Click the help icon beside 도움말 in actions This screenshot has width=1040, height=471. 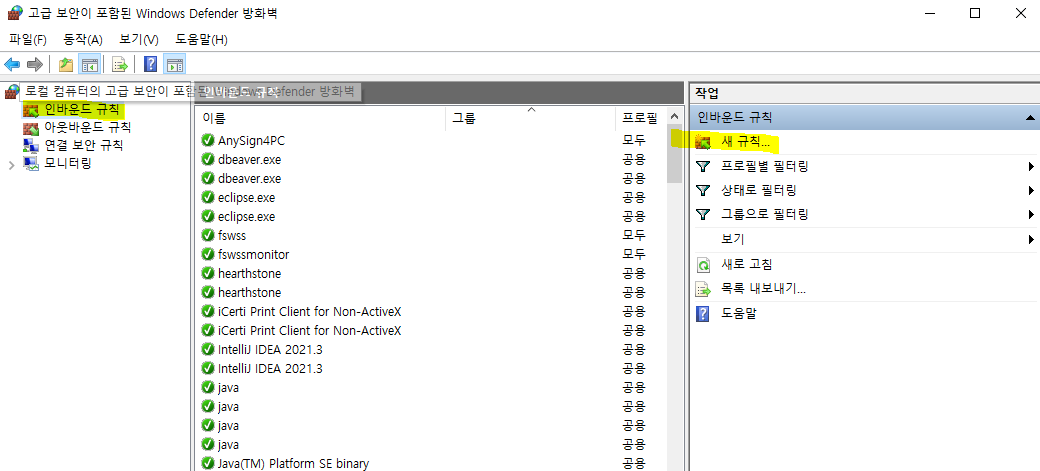pyautogui.click(x=702, y=313)
